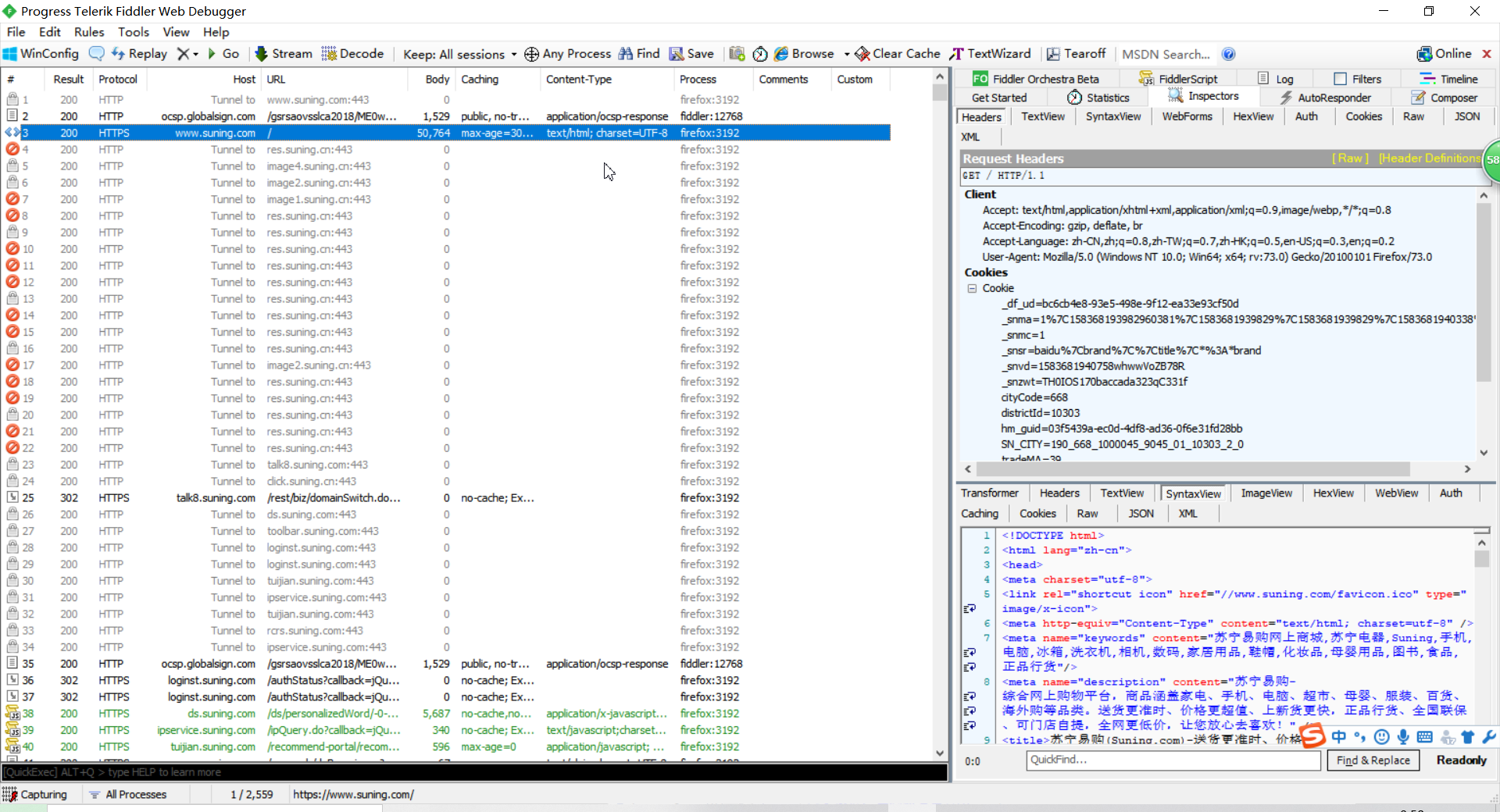Viewport: 1500px width, 812px height.
Task: Click the Readonly toggle label
Action: (1461, 760)
